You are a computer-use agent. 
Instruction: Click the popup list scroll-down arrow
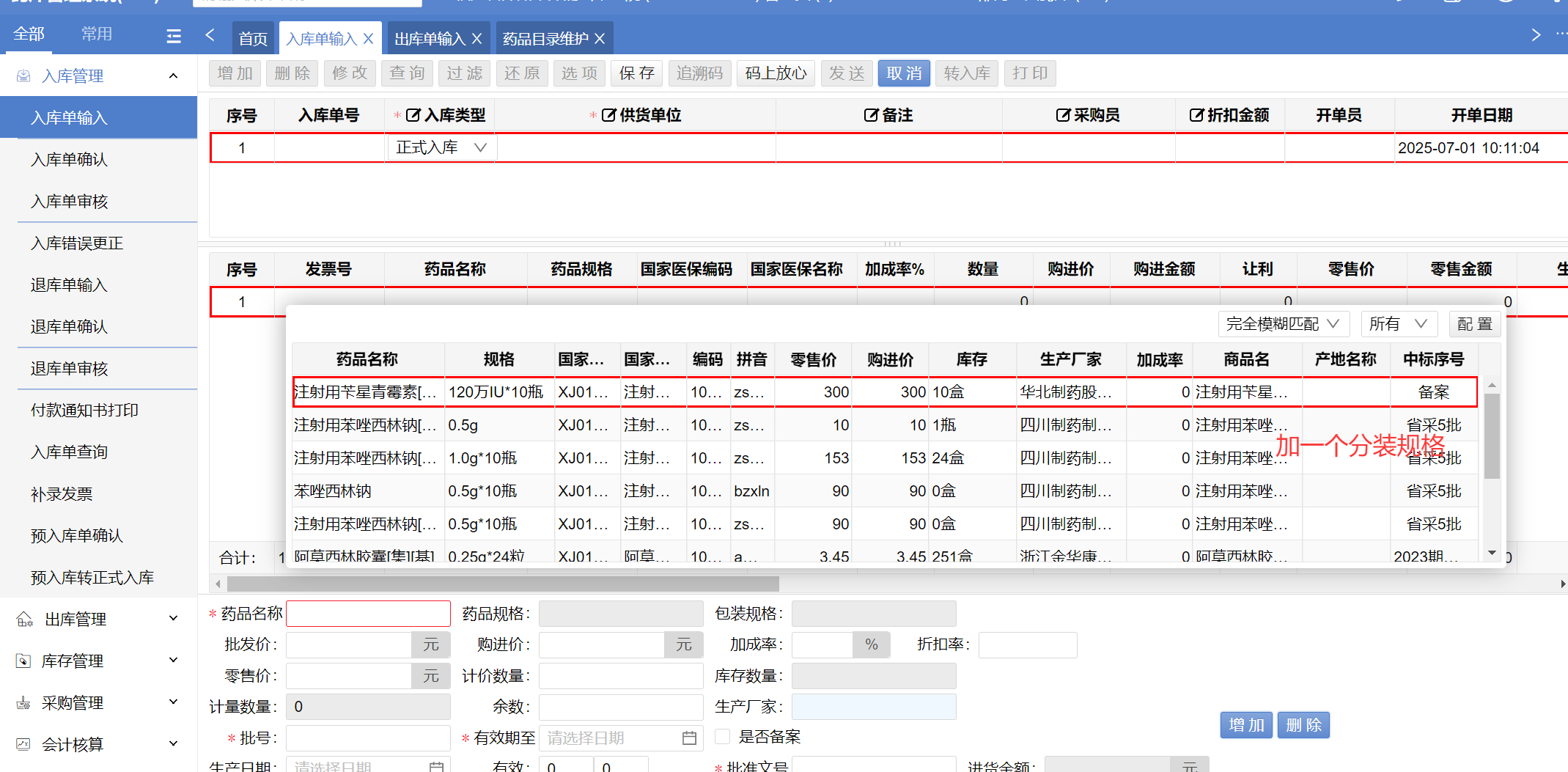[x=1492, y=553]
